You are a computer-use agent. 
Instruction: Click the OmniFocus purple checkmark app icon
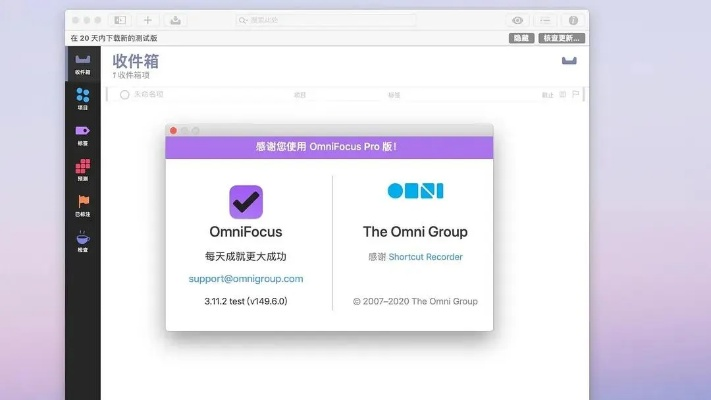click(x=246, y=201)
